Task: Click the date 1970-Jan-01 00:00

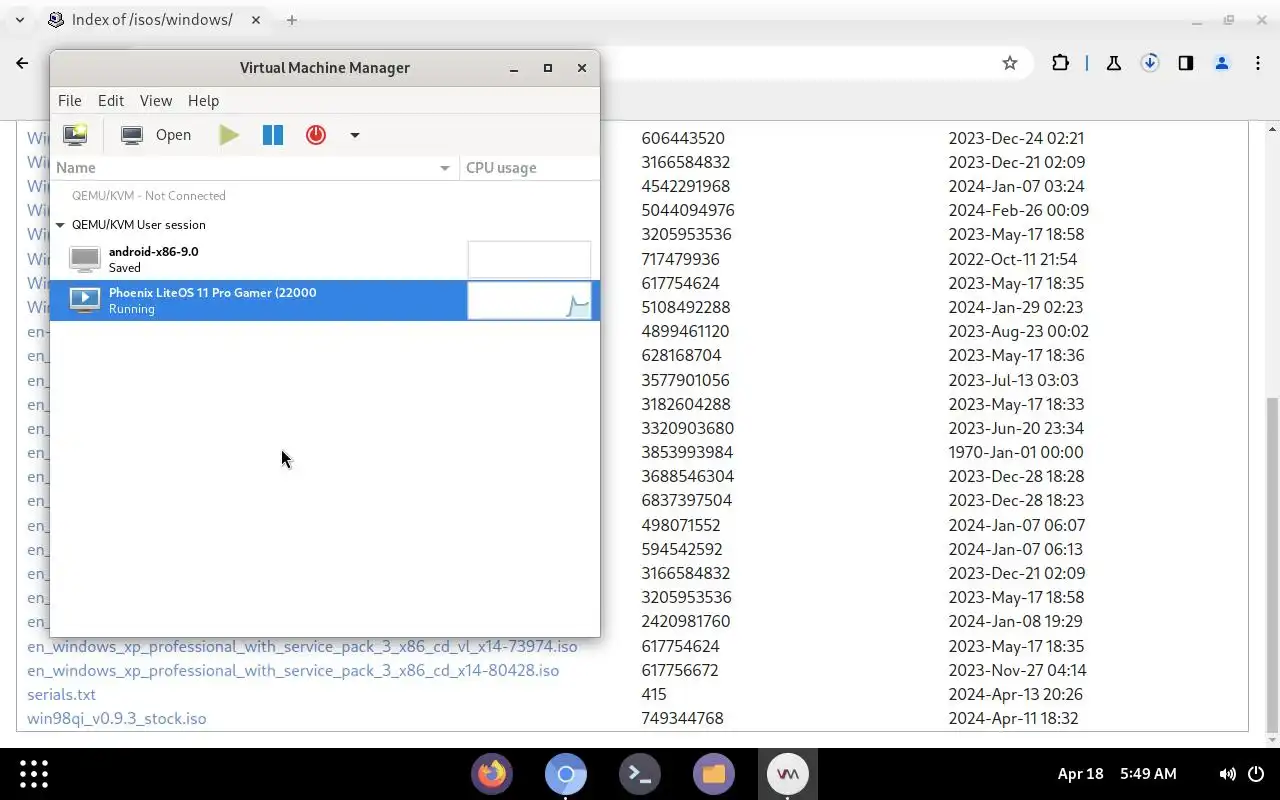Action: [x=1016, y=452]
